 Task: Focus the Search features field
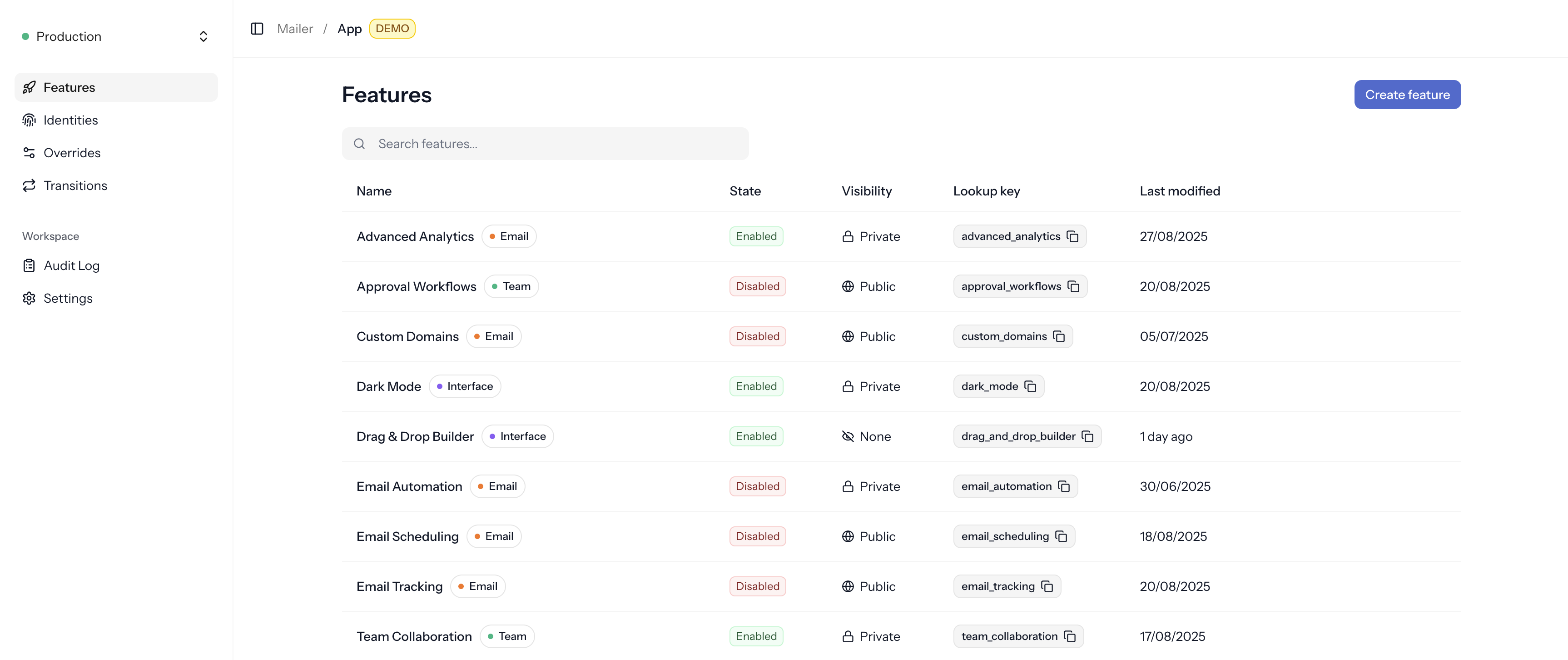[x=545, y=144]
